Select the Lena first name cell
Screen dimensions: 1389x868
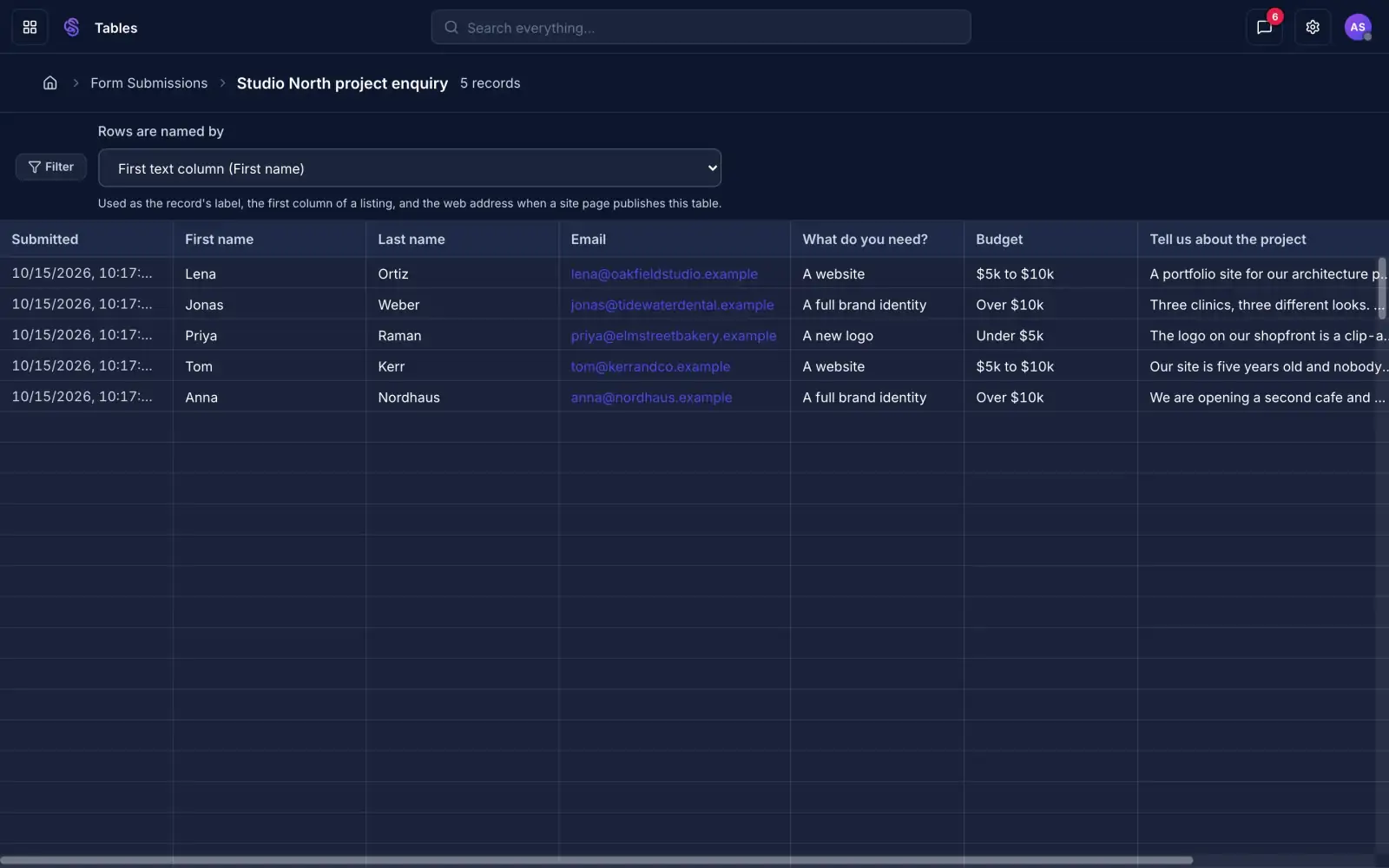pyautogui.click(x=269, y=273)
